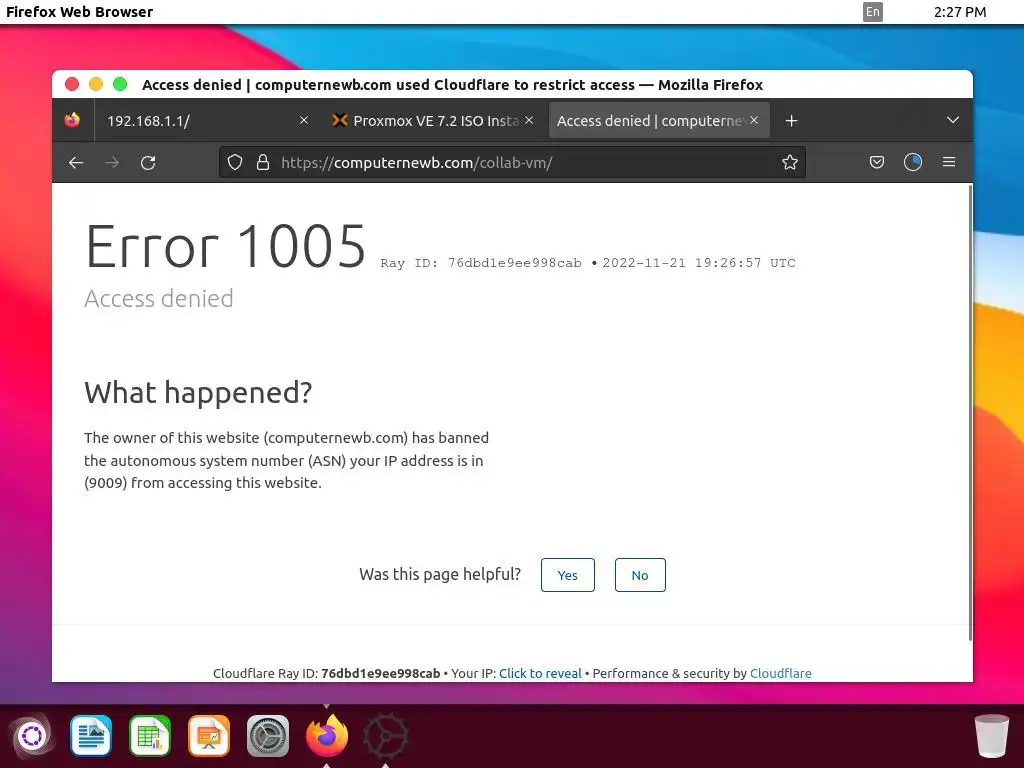Close the Proxmox VE 7.2 ISO tab
The image size is (1024, 768).
(x=529, y=120)
